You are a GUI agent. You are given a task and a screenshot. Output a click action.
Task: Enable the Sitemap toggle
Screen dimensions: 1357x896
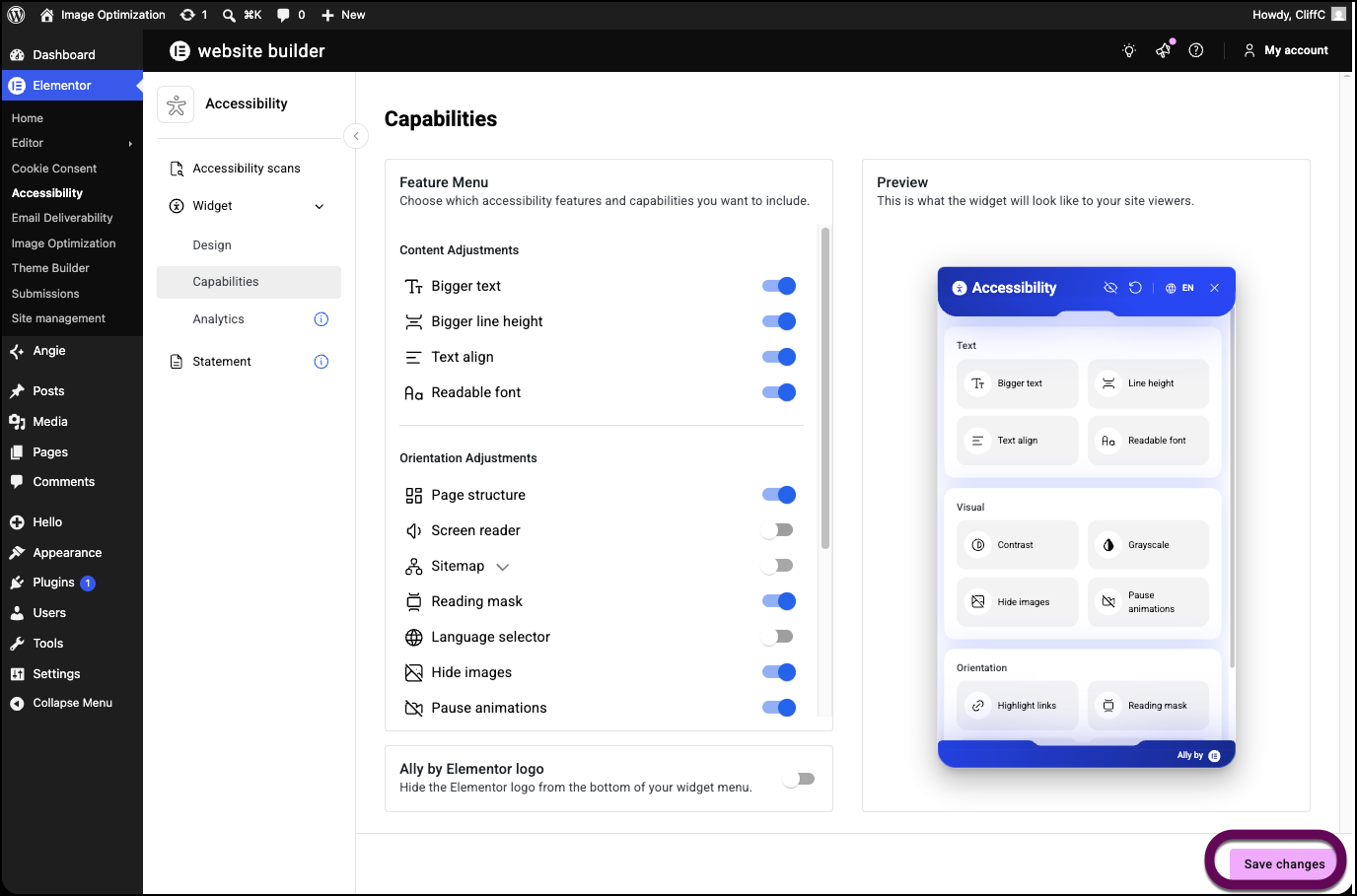tap(777, 566)
